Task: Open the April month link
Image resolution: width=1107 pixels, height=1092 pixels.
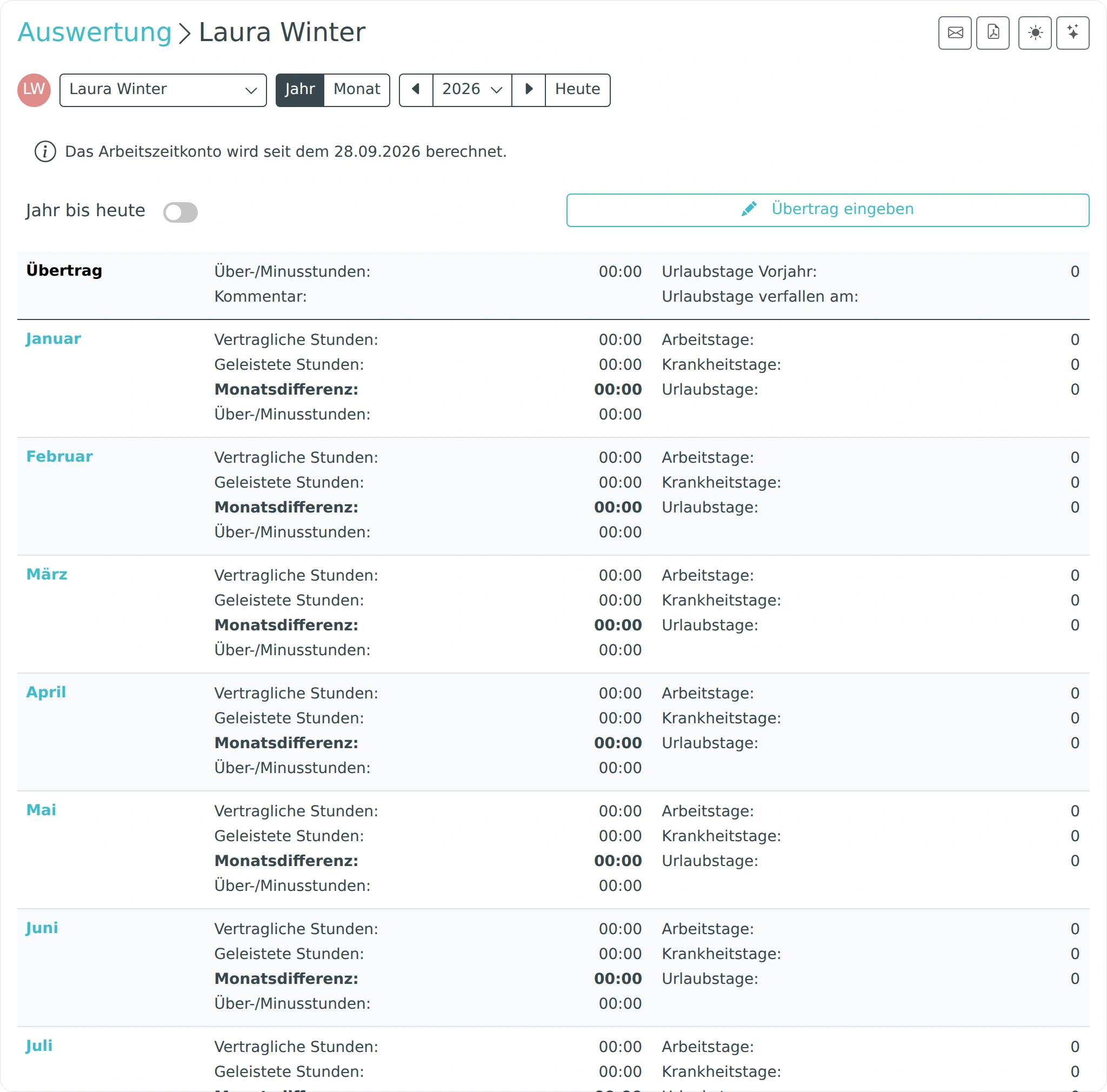Action: [46, 692]
